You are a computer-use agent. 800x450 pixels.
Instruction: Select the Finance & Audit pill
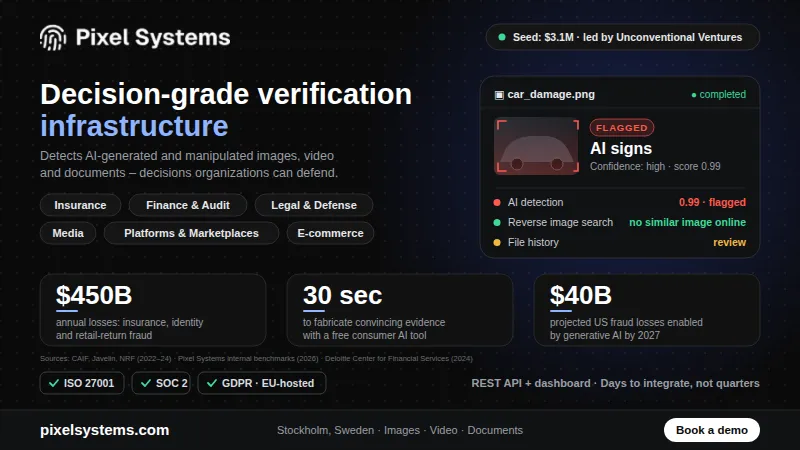(188, 205)
